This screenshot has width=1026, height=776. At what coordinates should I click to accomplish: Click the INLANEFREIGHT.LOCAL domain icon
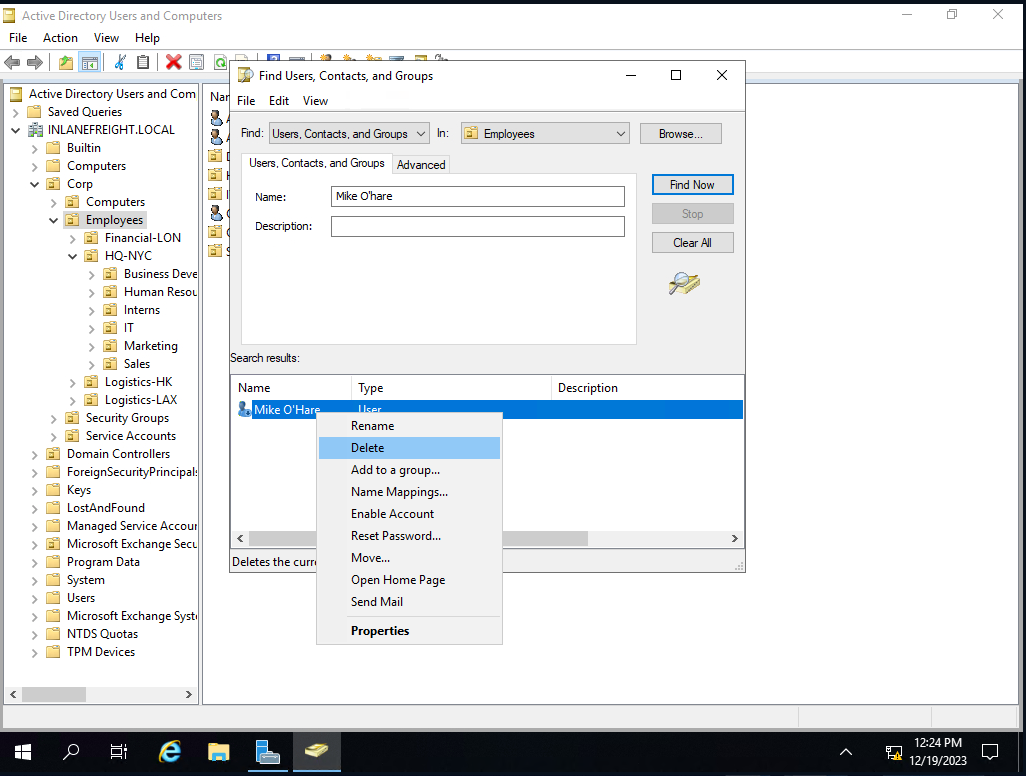[35, 130]
